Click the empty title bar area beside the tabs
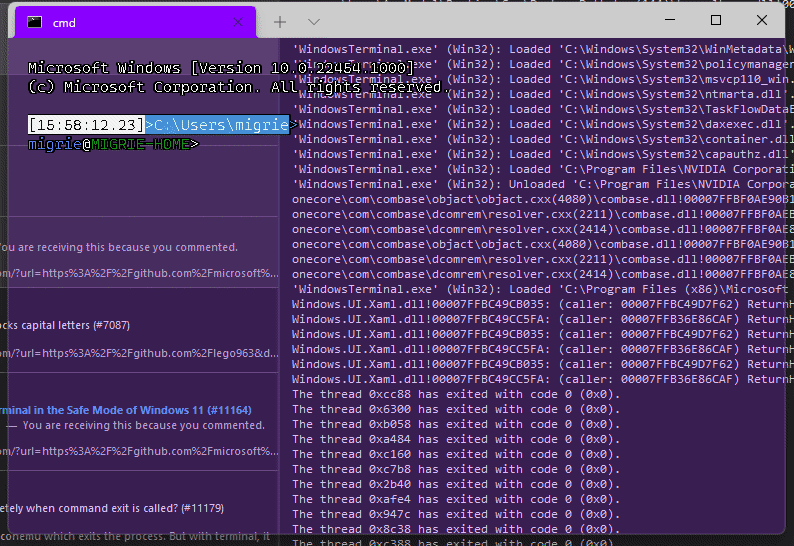 [x=486, y=21]
